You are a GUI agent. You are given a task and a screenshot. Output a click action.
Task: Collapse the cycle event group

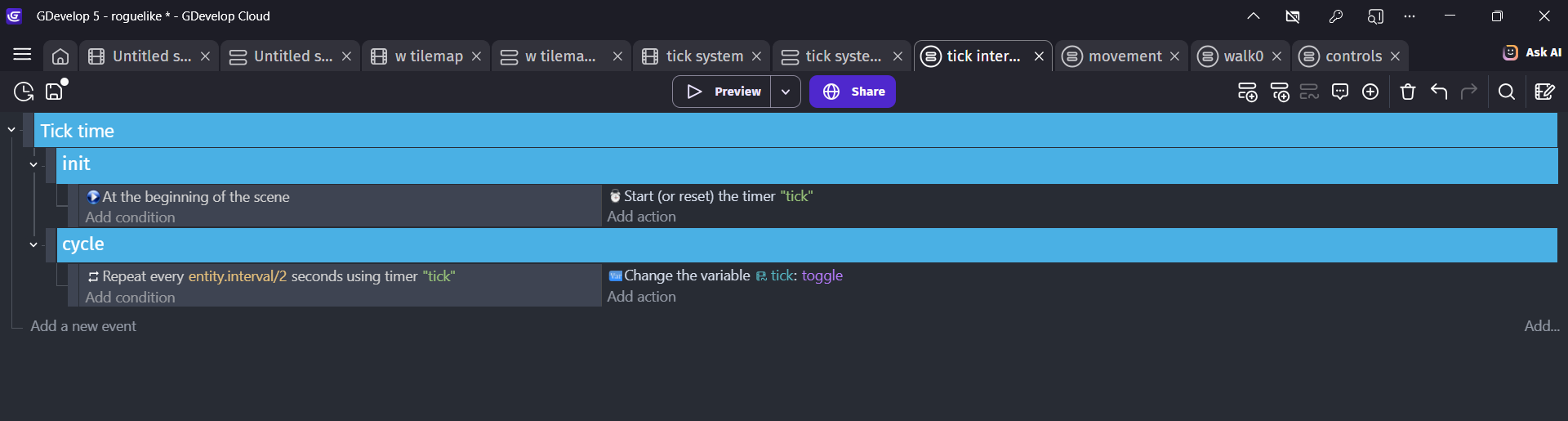click(33, 244)
